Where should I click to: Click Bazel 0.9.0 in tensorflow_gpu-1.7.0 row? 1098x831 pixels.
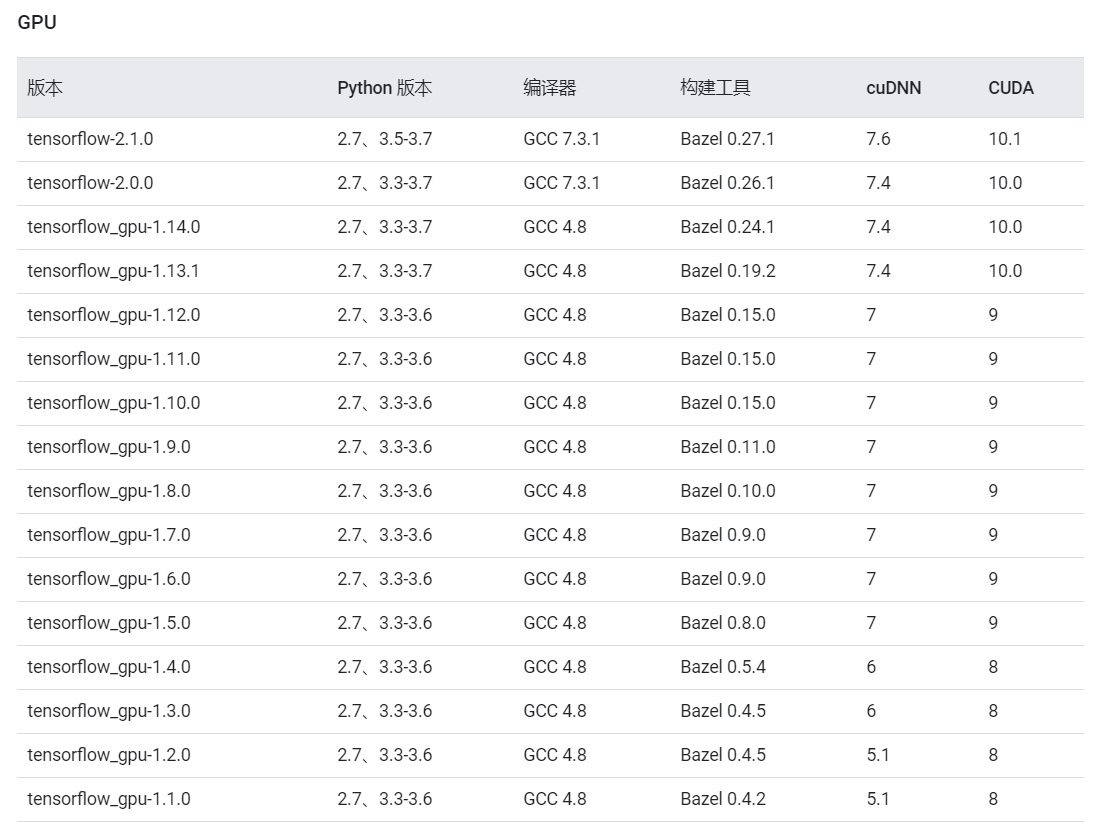coord(723,536)
